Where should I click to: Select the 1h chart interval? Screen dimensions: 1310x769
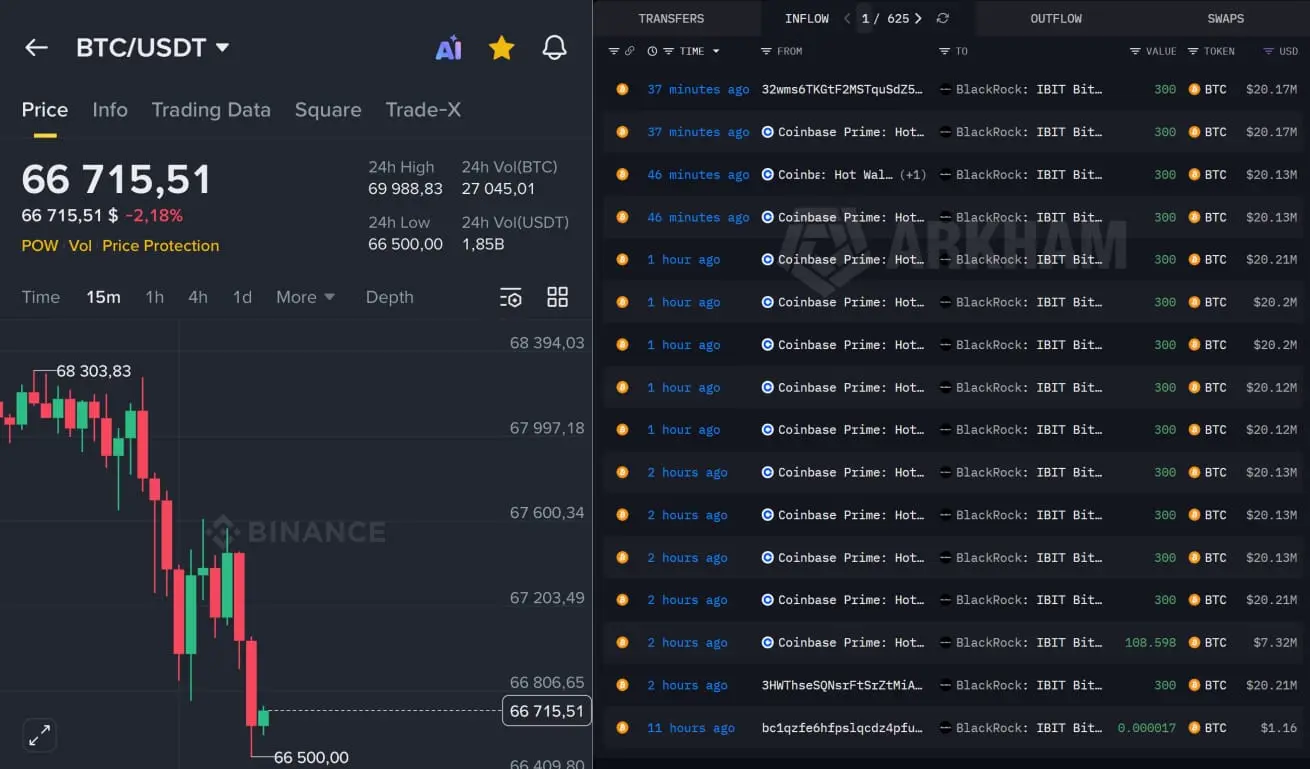[154, 297]
